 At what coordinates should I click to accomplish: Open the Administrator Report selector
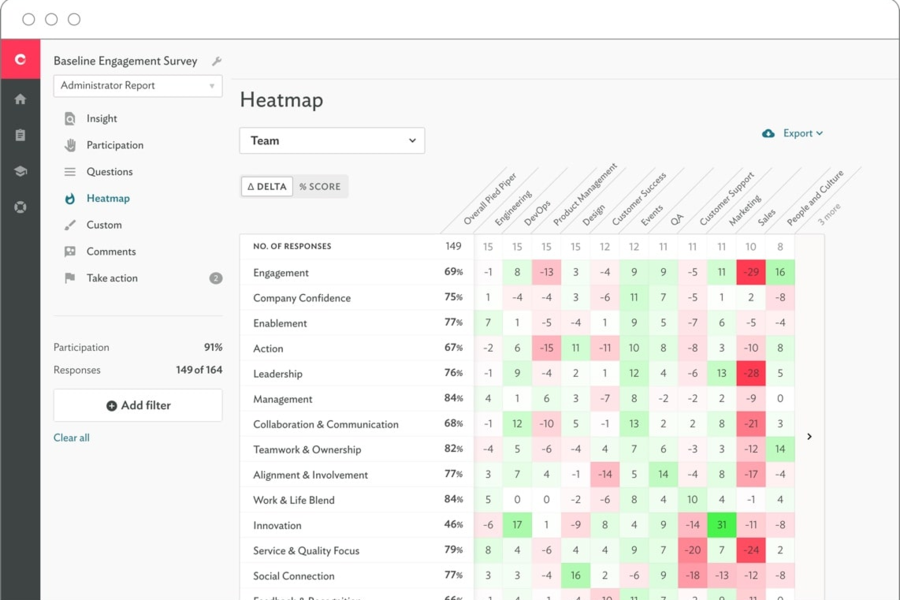136,86
